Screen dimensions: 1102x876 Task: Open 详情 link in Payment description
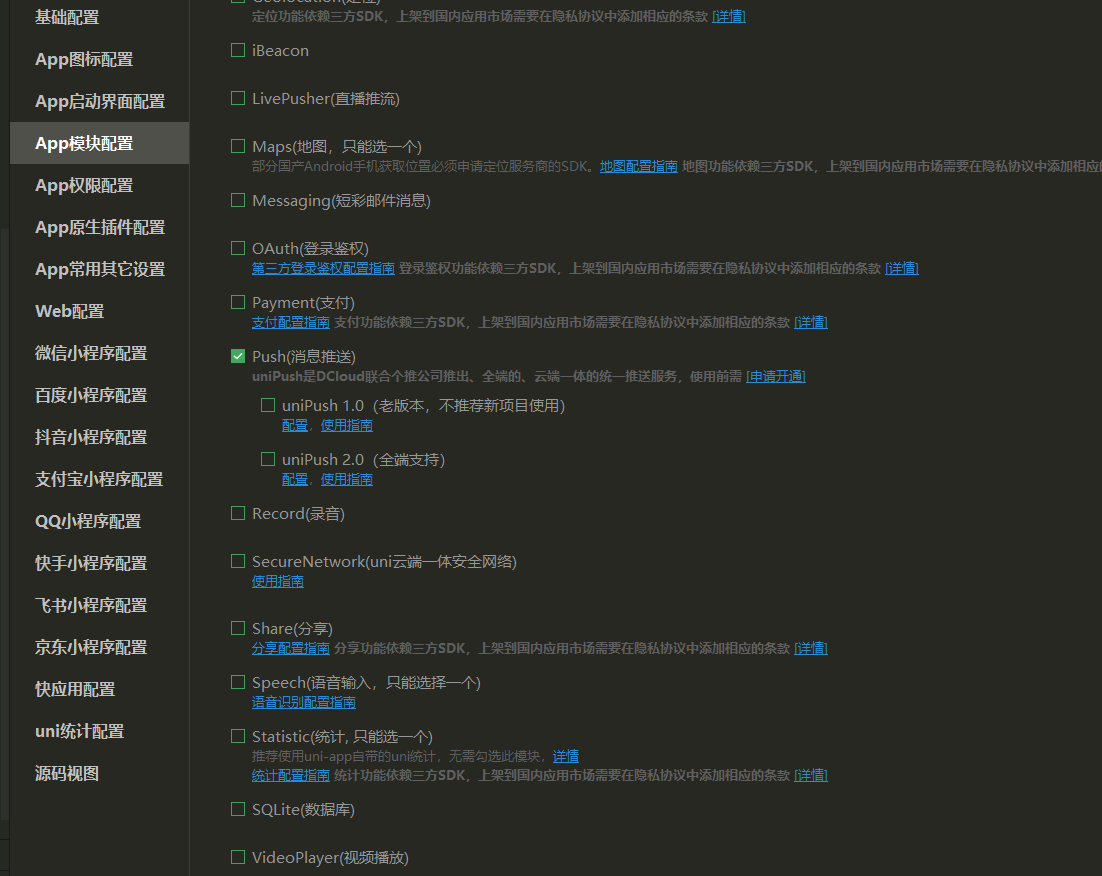pos(811,322)
